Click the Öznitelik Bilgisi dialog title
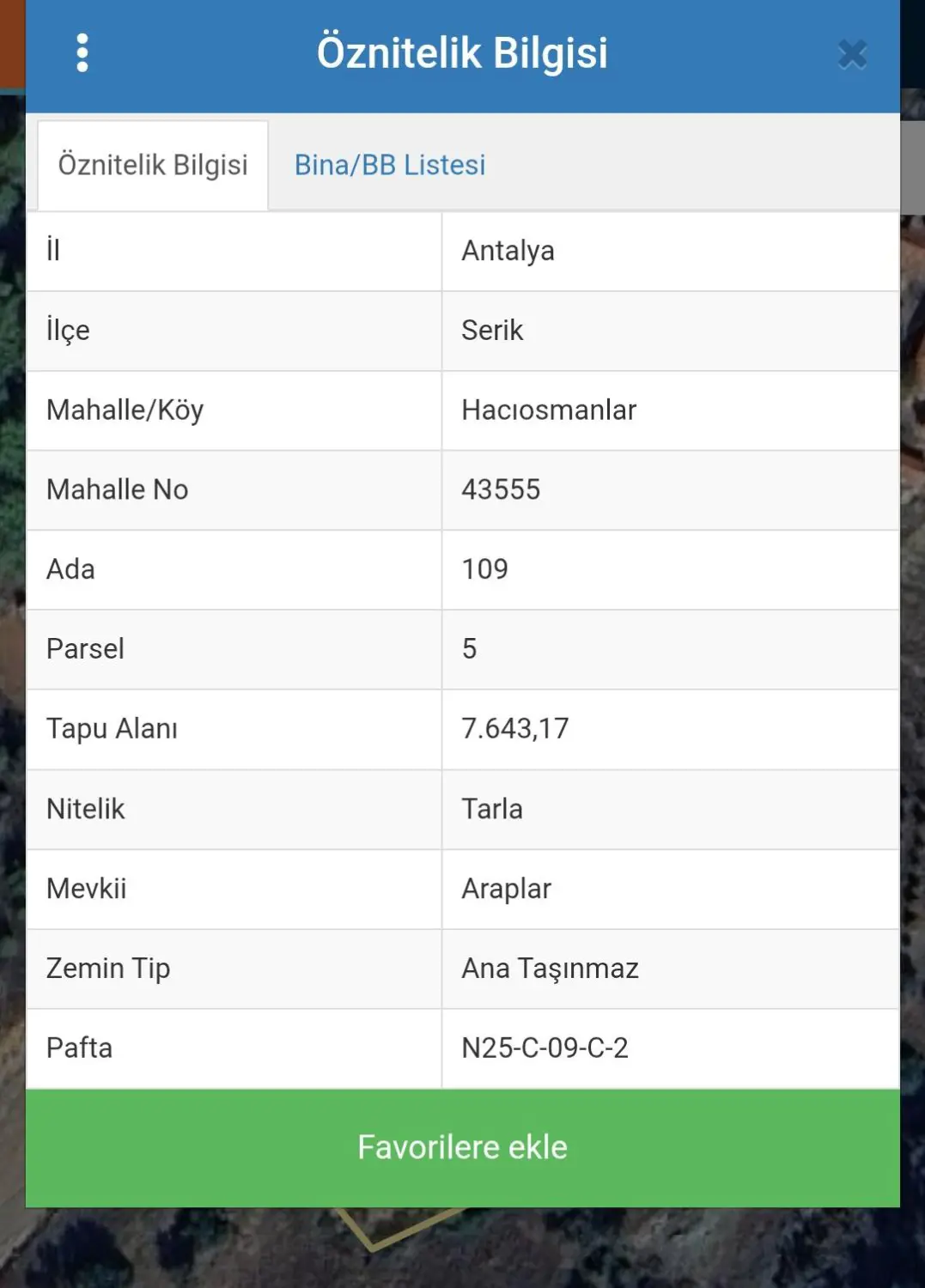Screen dimensions: 925x1288 [462, 53]
